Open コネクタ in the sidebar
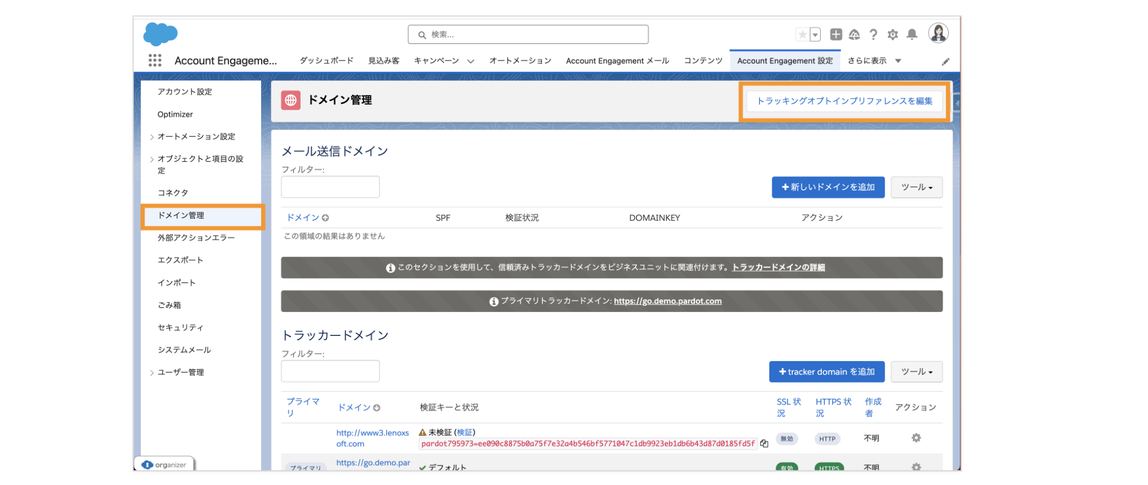 click(x=173, y=193)
